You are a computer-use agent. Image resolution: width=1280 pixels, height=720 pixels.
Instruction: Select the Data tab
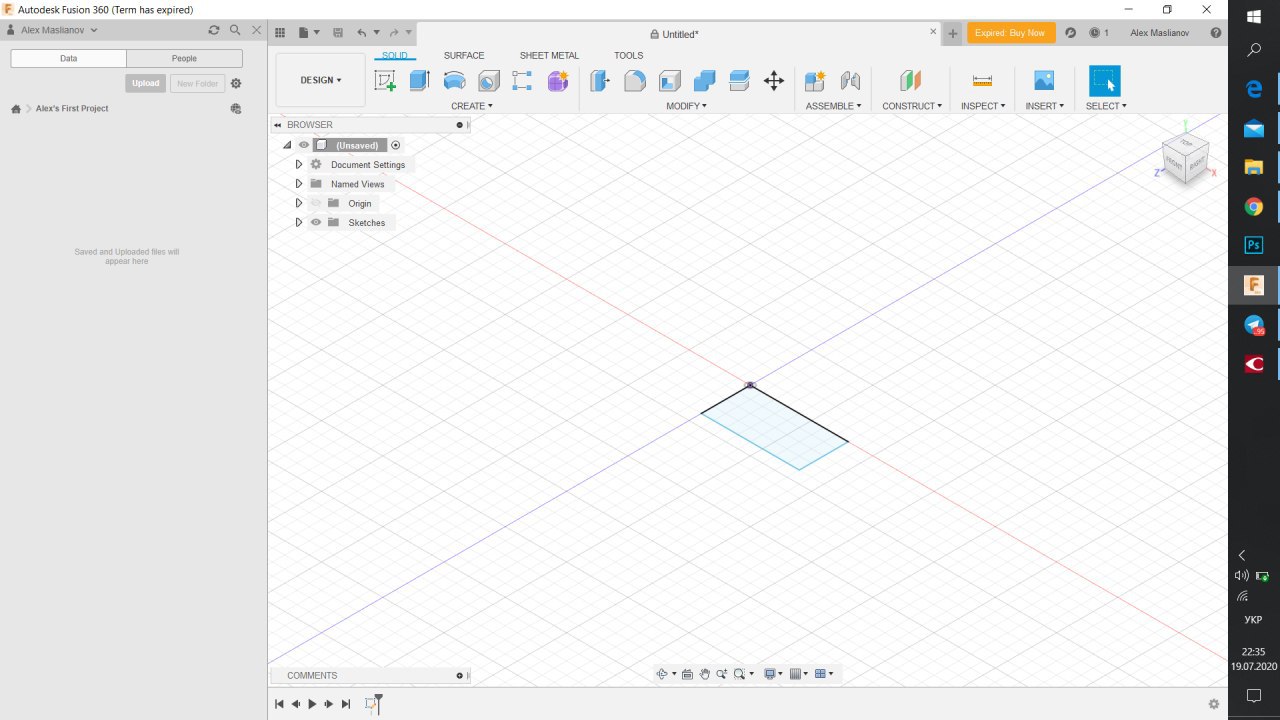69,58
